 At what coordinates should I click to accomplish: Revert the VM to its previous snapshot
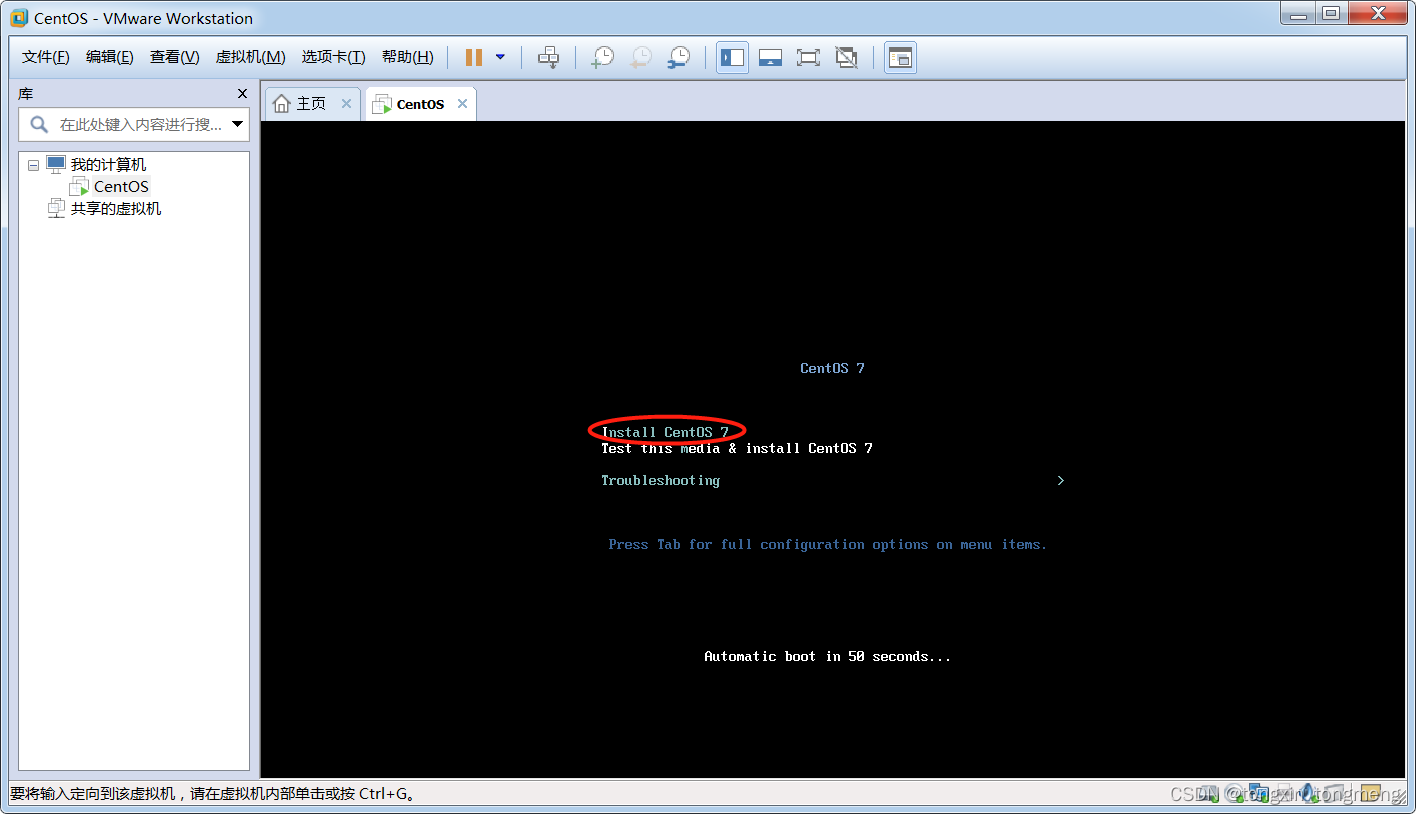[x=640, y=57]
